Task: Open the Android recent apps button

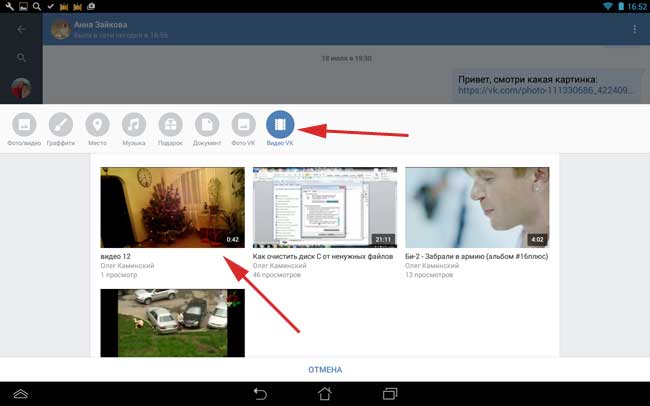Action: 390,393
